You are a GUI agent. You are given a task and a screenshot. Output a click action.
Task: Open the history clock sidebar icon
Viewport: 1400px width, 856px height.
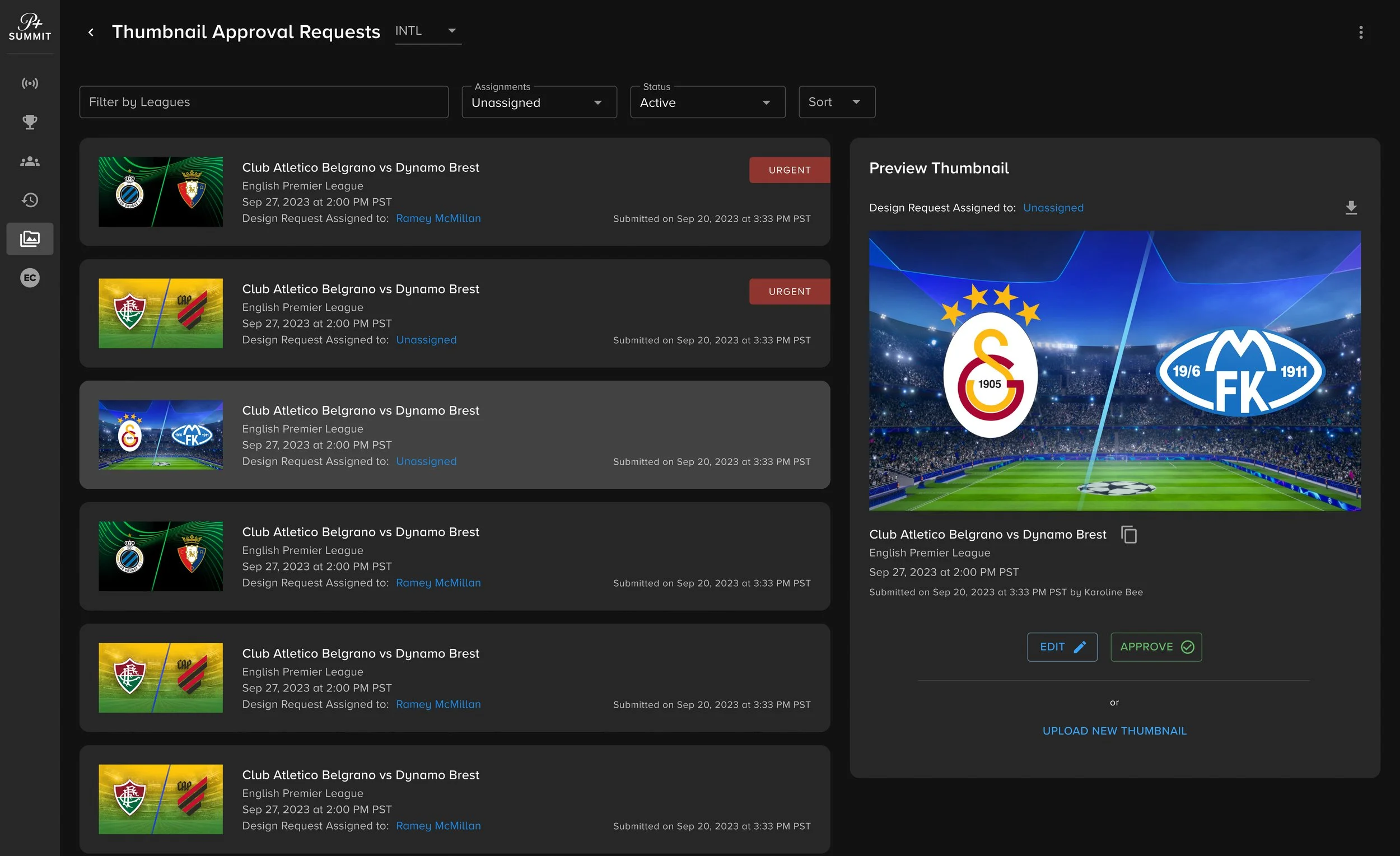[x=30, y=200]
